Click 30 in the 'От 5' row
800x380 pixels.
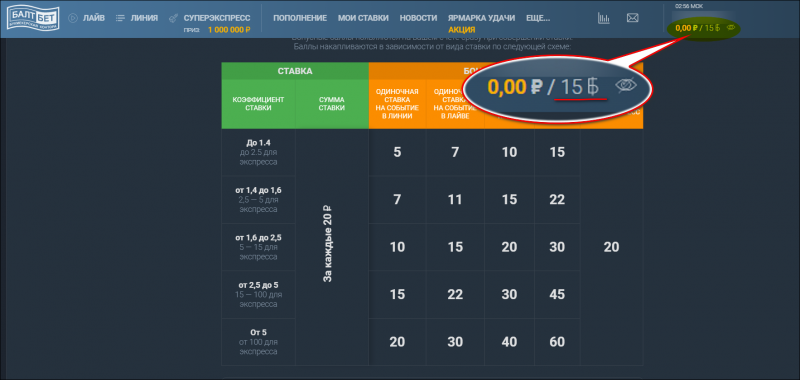click(x=455, y=342)
